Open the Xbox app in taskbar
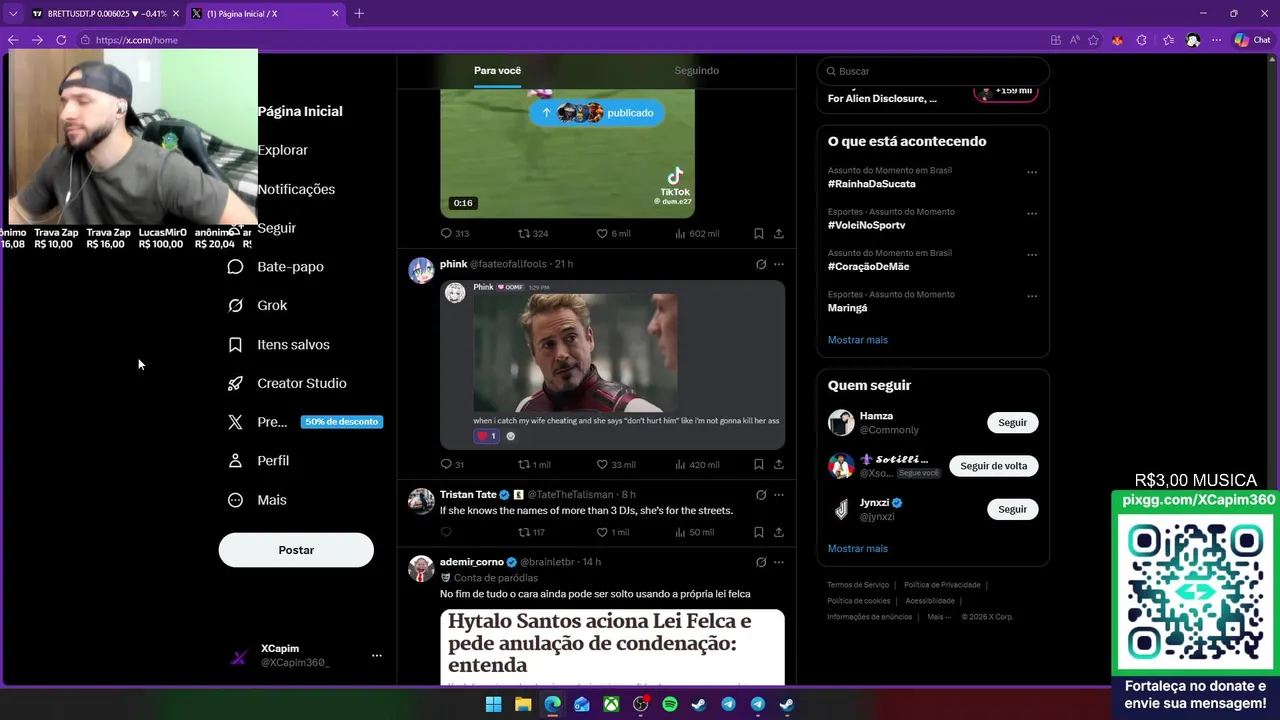 coord(611,705)
